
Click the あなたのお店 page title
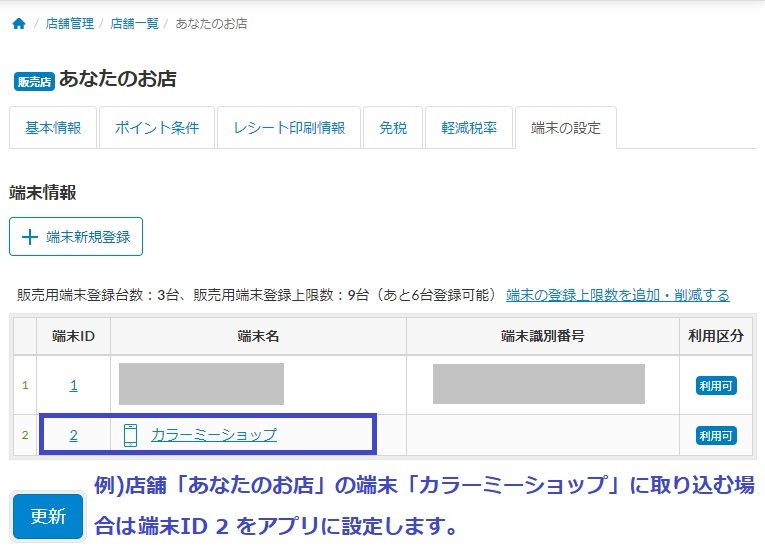coord(118,79)
